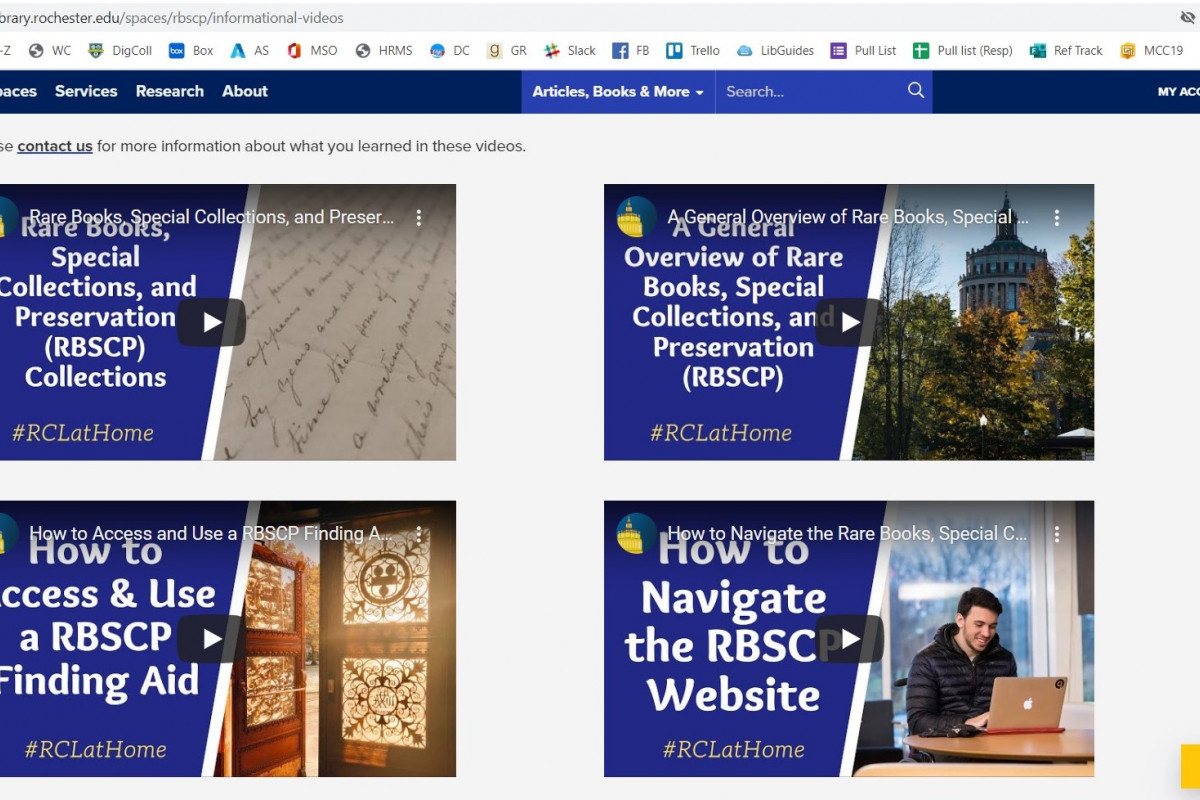Image resolution: width=1200 pixels, height=800 pixels.
Task: Open title link How to Access and Use video
Action: [x=211, y=534]
